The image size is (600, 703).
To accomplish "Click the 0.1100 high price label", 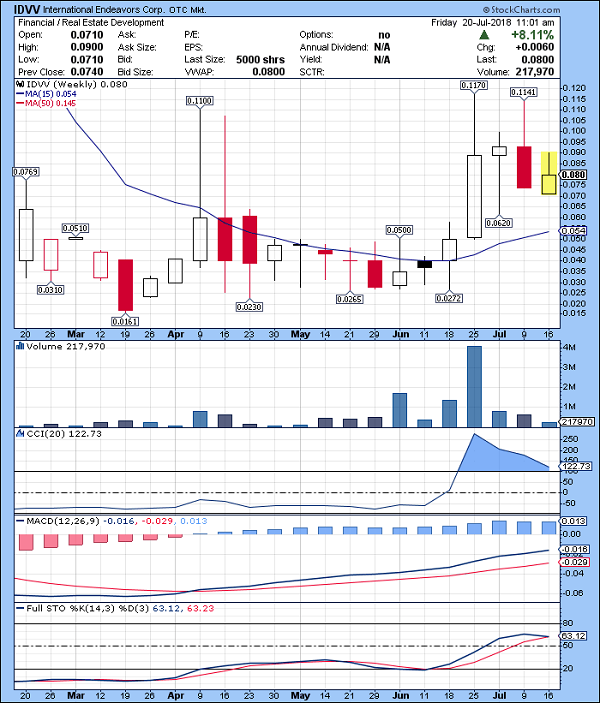I will click(200, 101).
